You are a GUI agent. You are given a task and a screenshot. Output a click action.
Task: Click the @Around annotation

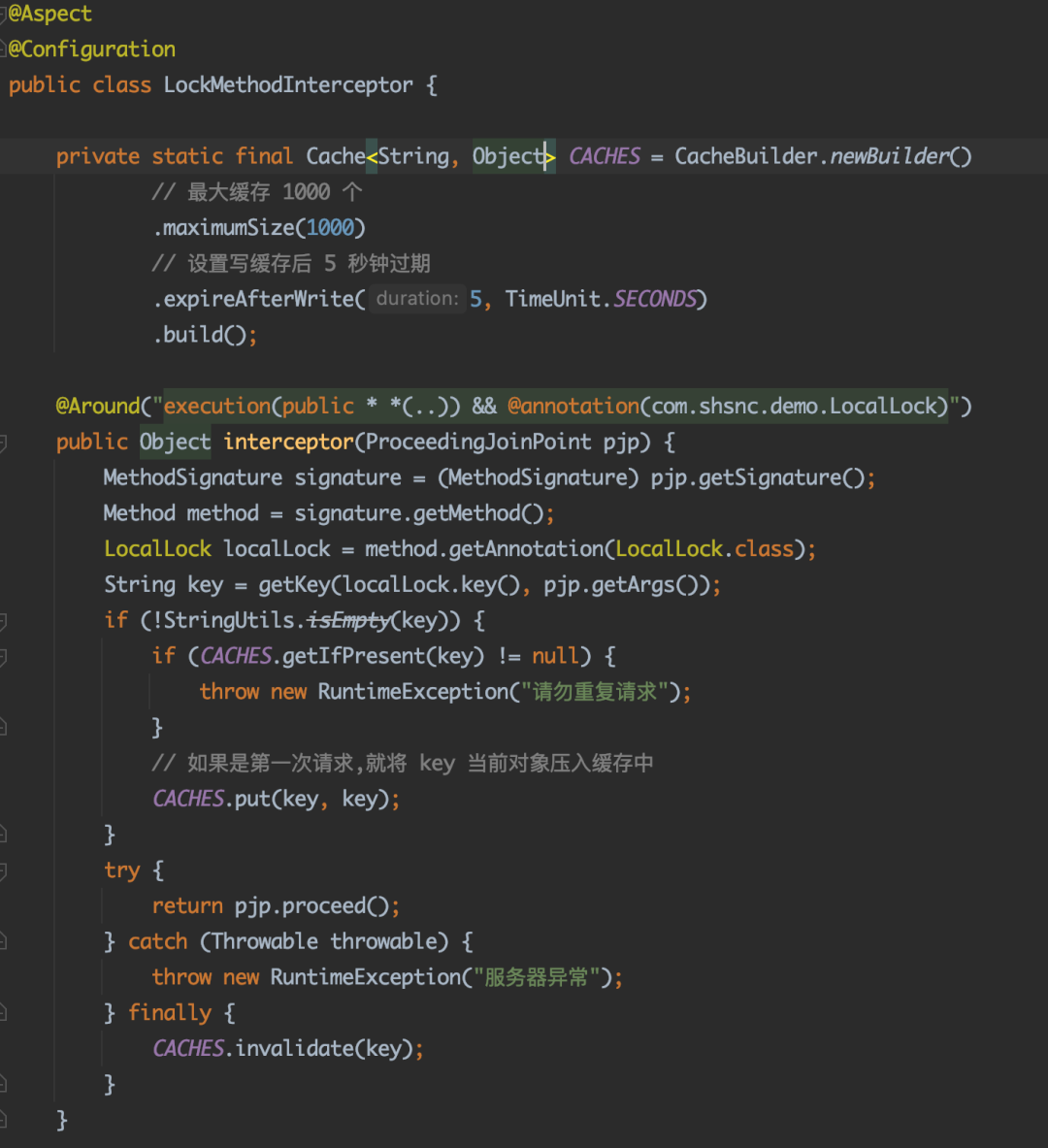click(x=98, y=406)
